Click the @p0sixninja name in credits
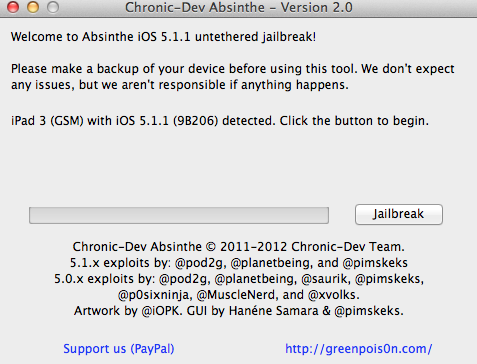The image size is (477, 364). pos(155,295)
